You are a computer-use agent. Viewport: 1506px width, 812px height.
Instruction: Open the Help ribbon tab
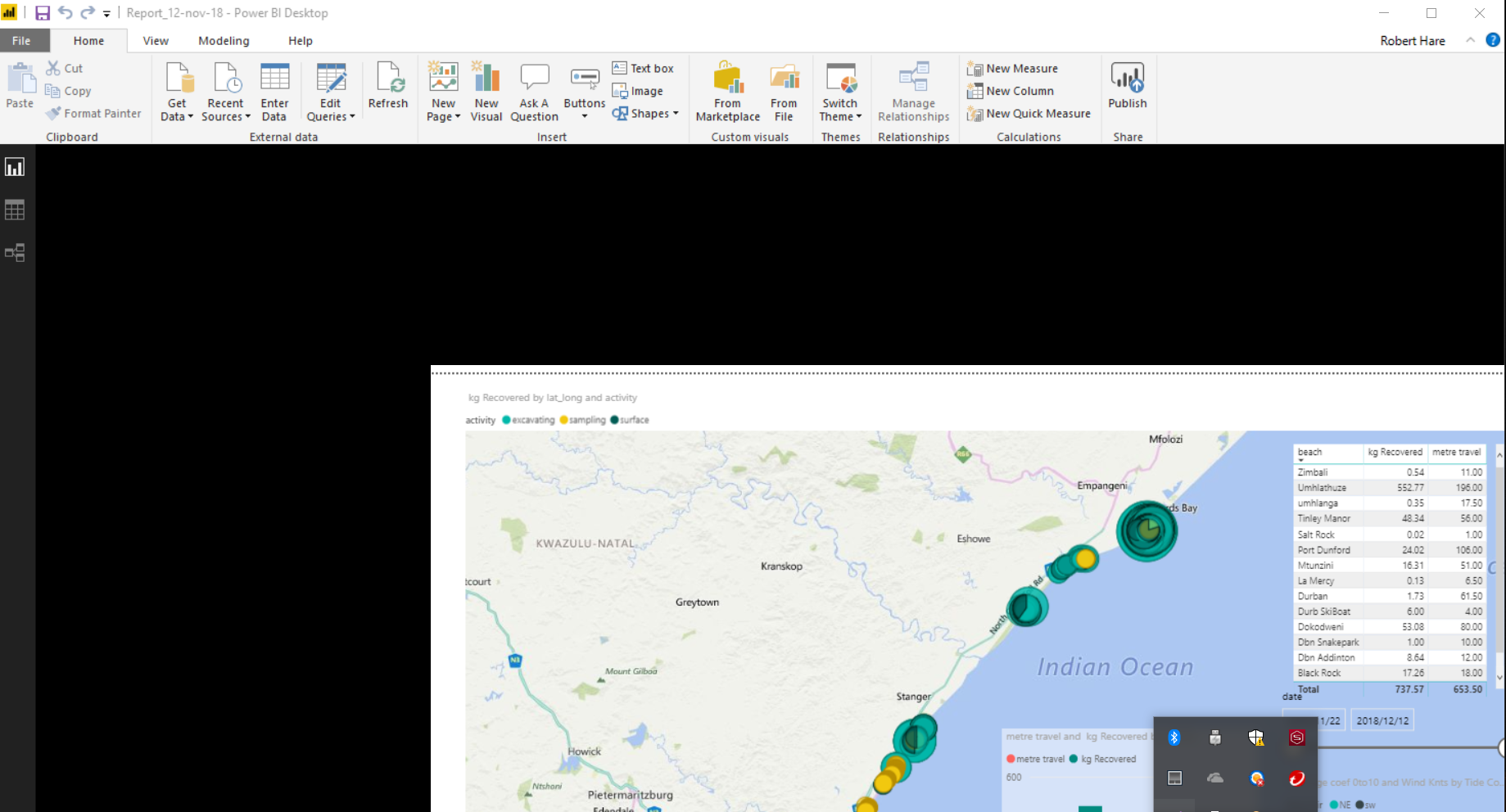(x=301, y=40)
